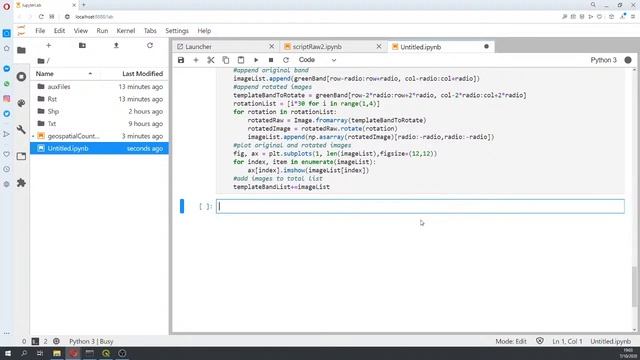
Task: Open the Opera menu logo icon
Action: pyautogui.click(x=6, y=6)
